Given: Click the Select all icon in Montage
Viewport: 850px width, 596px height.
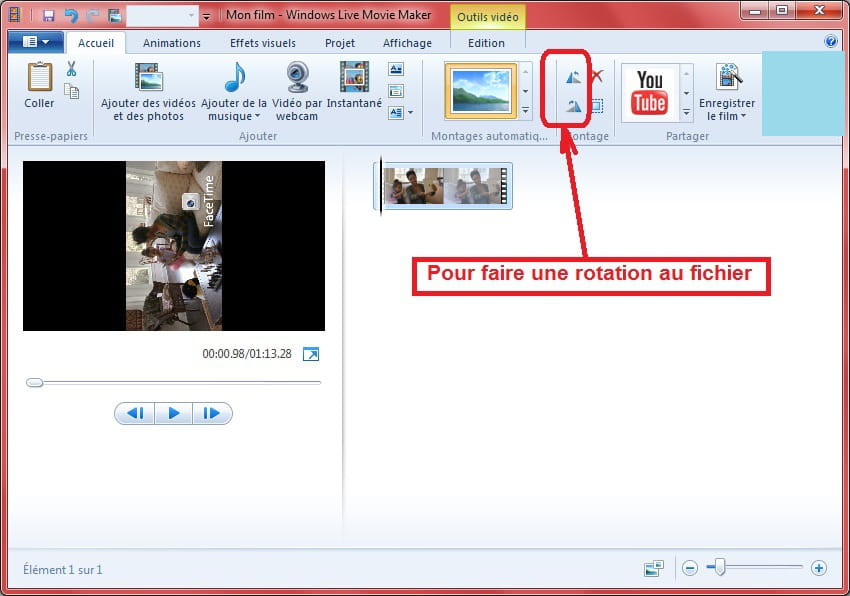Looking at the screenshot, I should [x=597, y=105].
